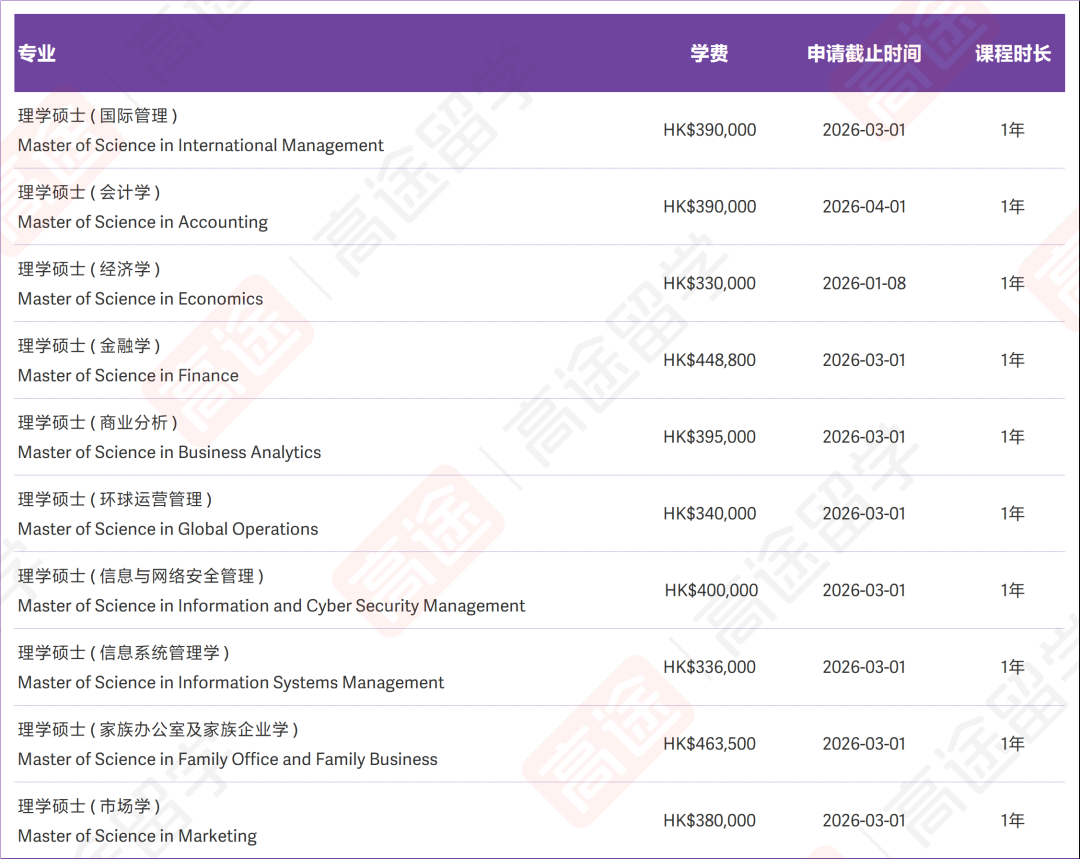
Task: Click the 2026-03-01 deadline for Marketing
Action: pos(864,820)
